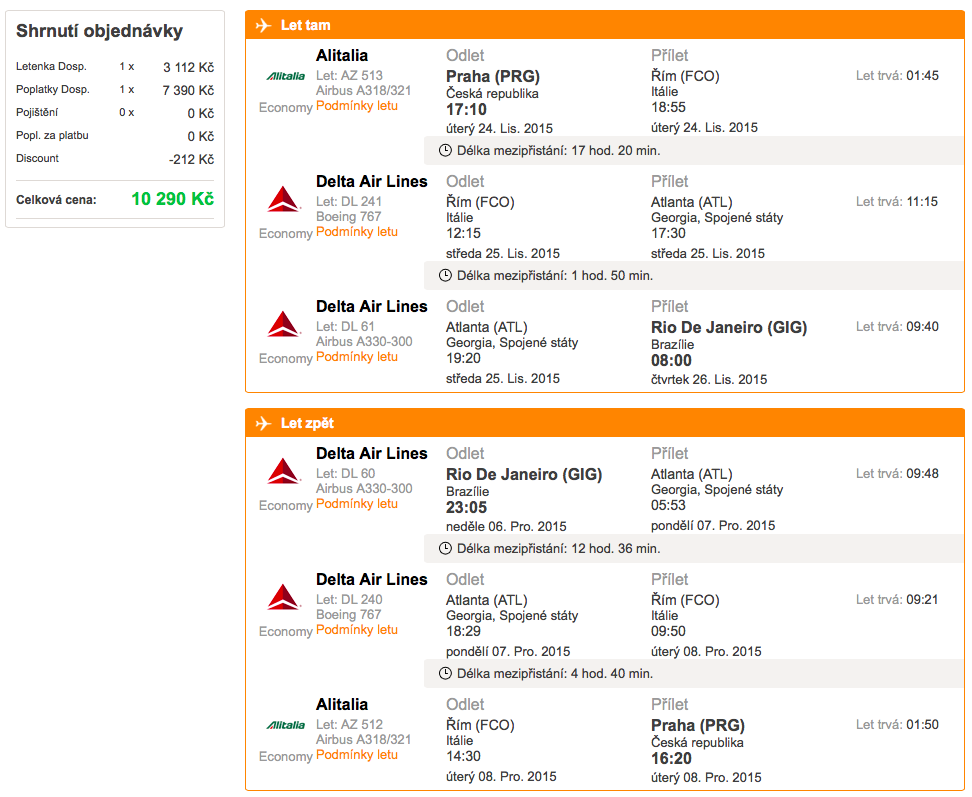View Podmínky letu for flight DL 61
The image size is (972, 797).
click(x=357, y=357)
